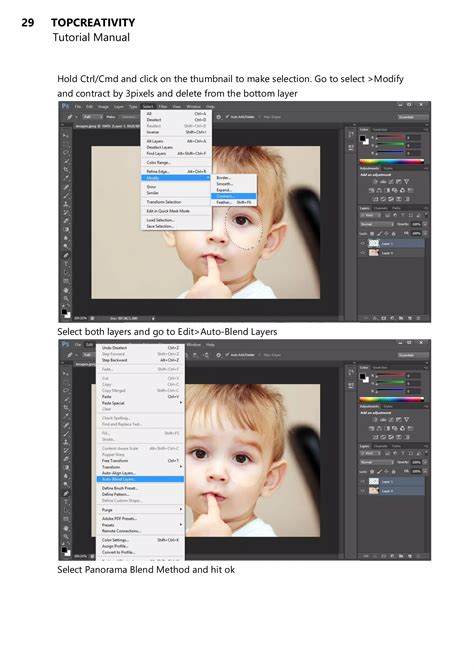Click red R slider, Select-menu screenshot
This screenshot has height=670, width=474.
391,137
